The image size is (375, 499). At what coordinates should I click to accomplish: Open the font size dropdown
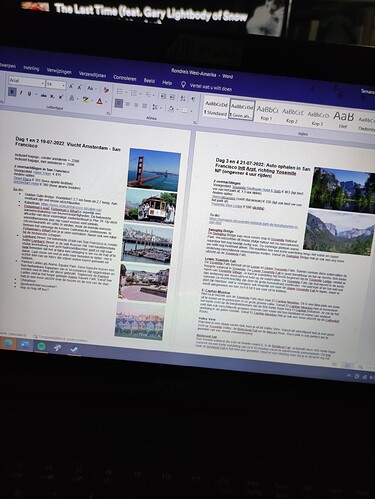click(63, 86)
